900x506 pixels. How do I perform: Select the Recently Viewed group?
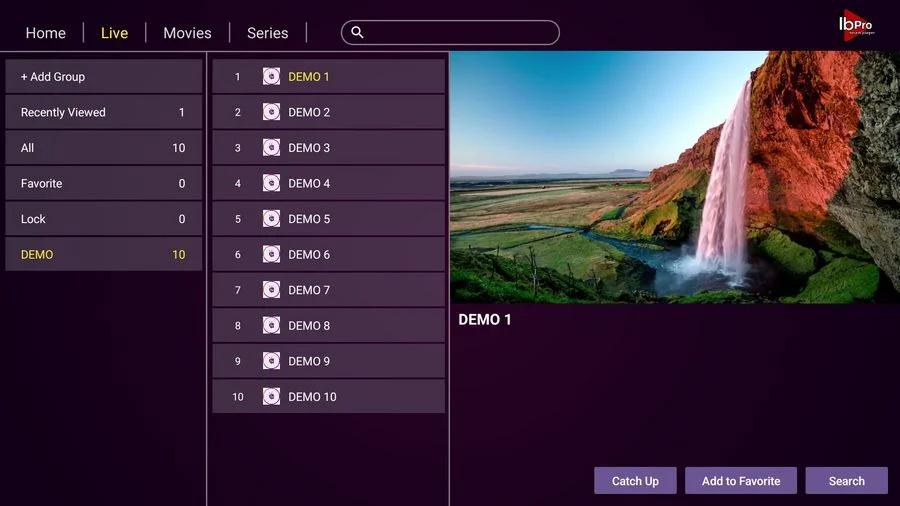(x=104, y=112)
